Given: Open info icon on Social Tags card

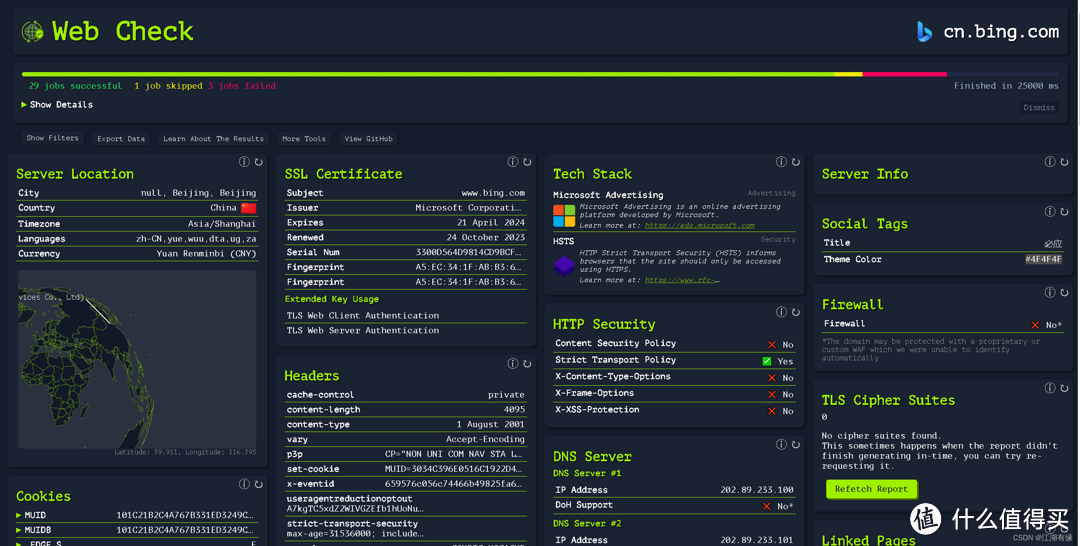Looking at the screenshot, I should 1050,211.
